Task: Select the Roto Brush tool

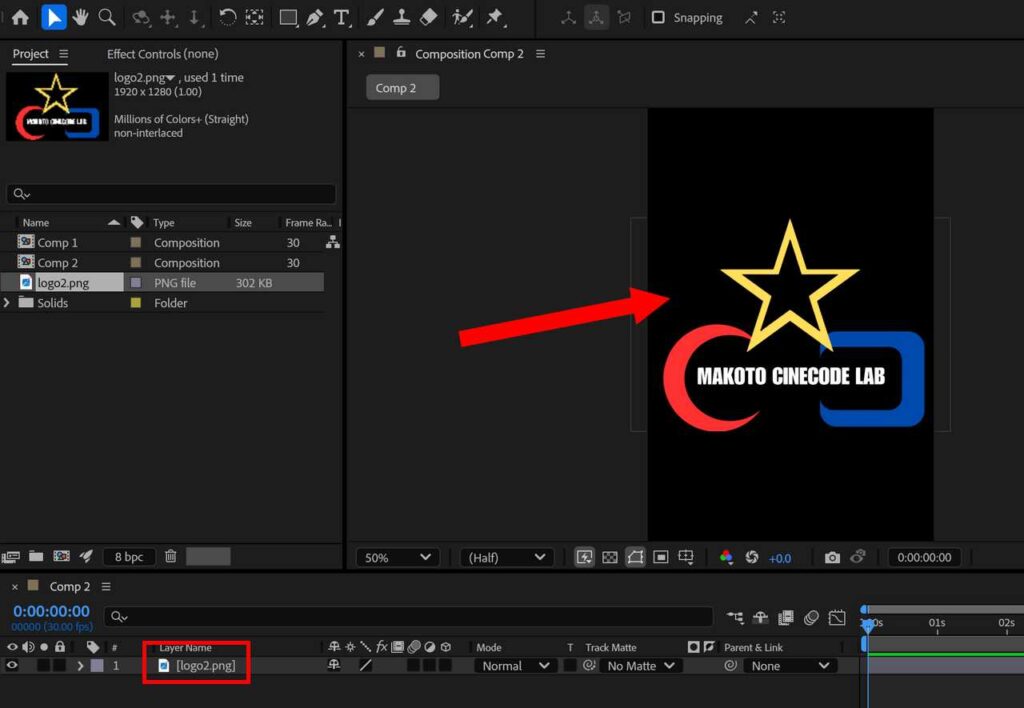Action: coord(462,18)
